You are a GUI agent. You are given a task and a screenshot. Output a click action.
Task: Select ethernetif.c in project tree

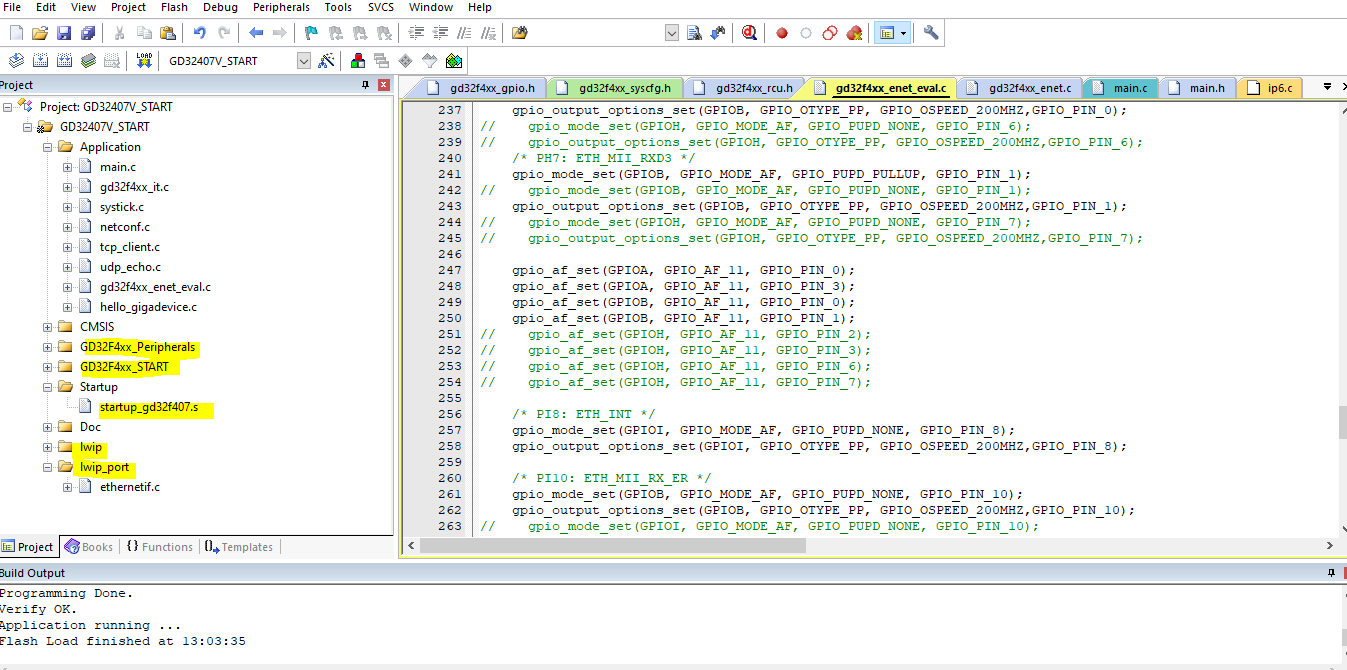pos(129,487)
